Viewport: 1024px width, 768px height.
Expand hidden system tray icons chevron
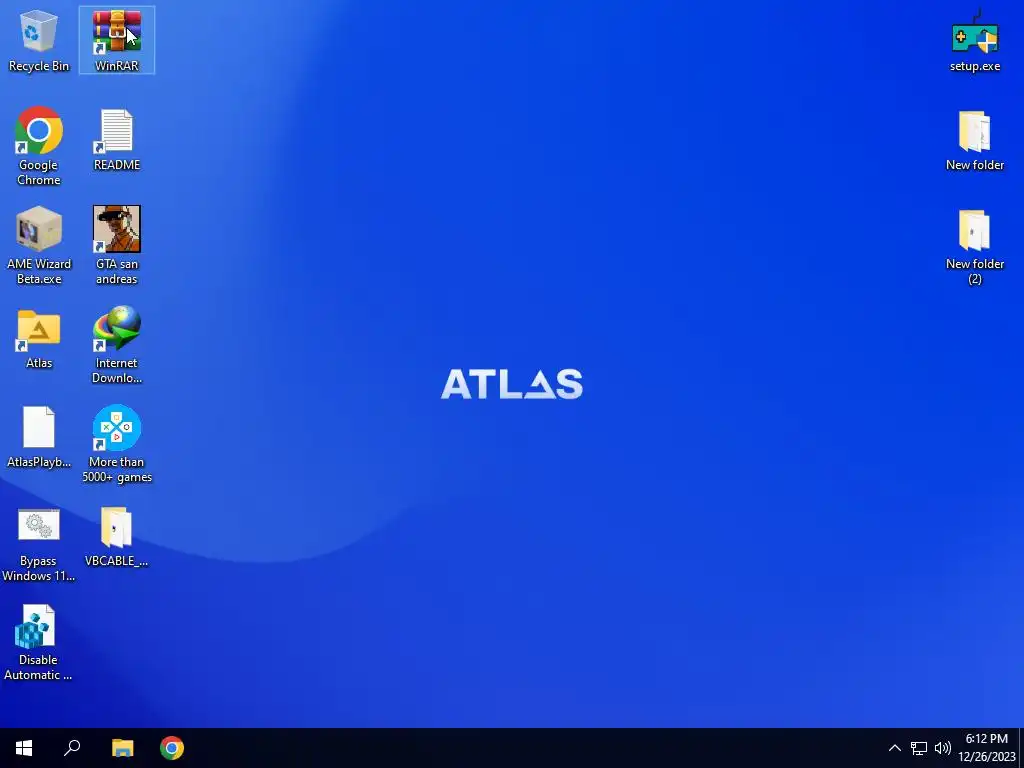[x=895, y=748]
